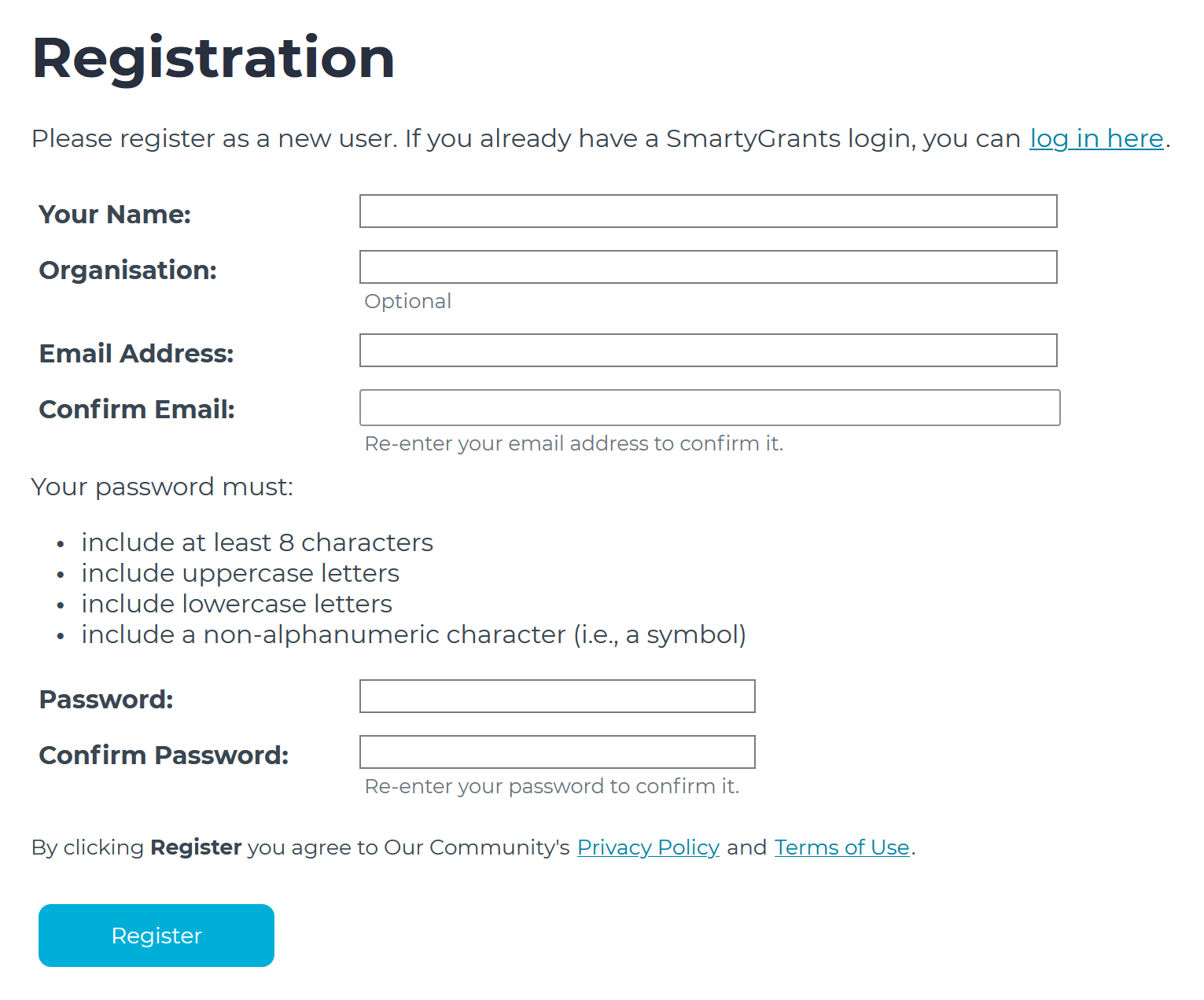
Task: Click the Confirm Password field label
Action: pos(164,755)
